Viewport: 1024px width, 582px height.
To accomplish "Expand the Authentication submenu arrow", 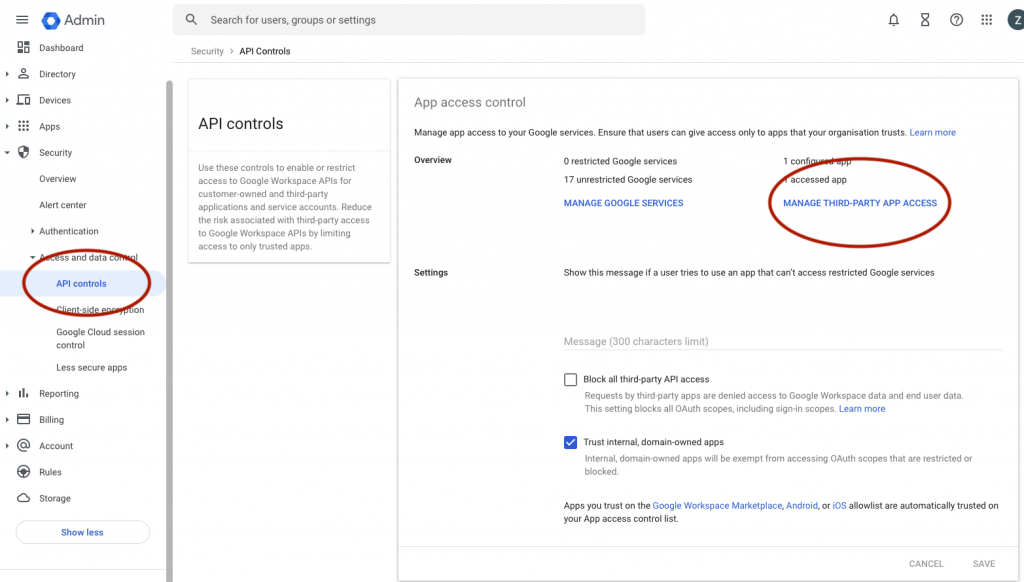I will point(32,231).
